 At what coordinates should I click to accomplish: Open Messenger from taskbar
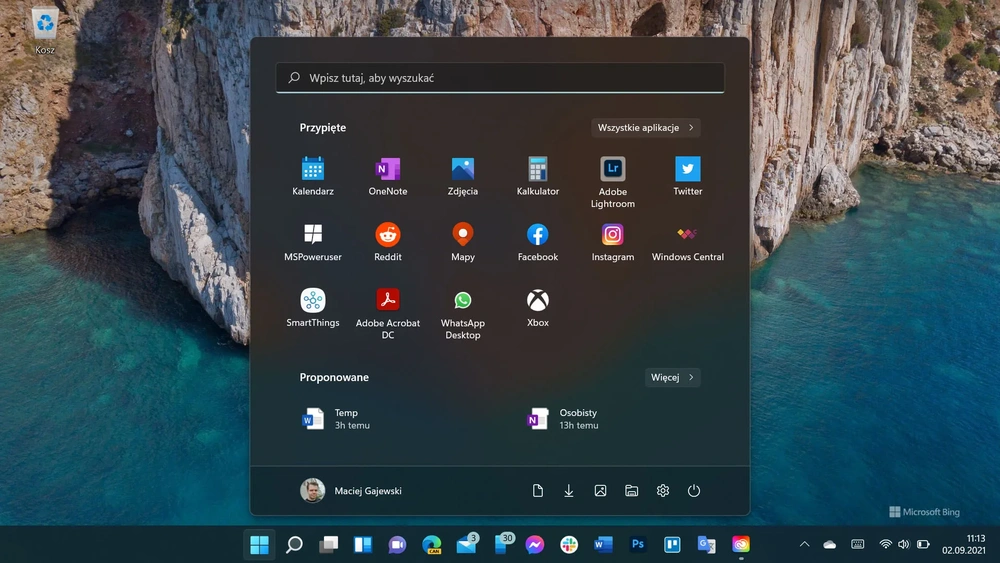coord(535,545)
